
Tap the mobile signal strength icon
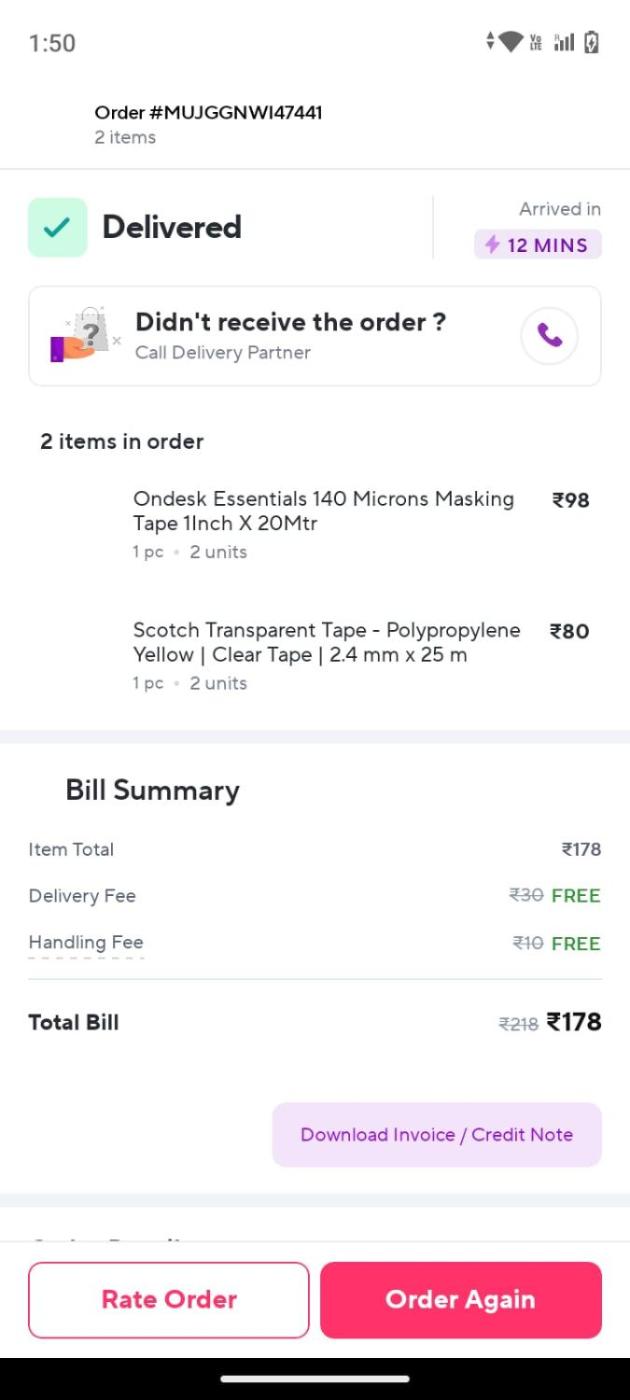click(x=564, y=42)
